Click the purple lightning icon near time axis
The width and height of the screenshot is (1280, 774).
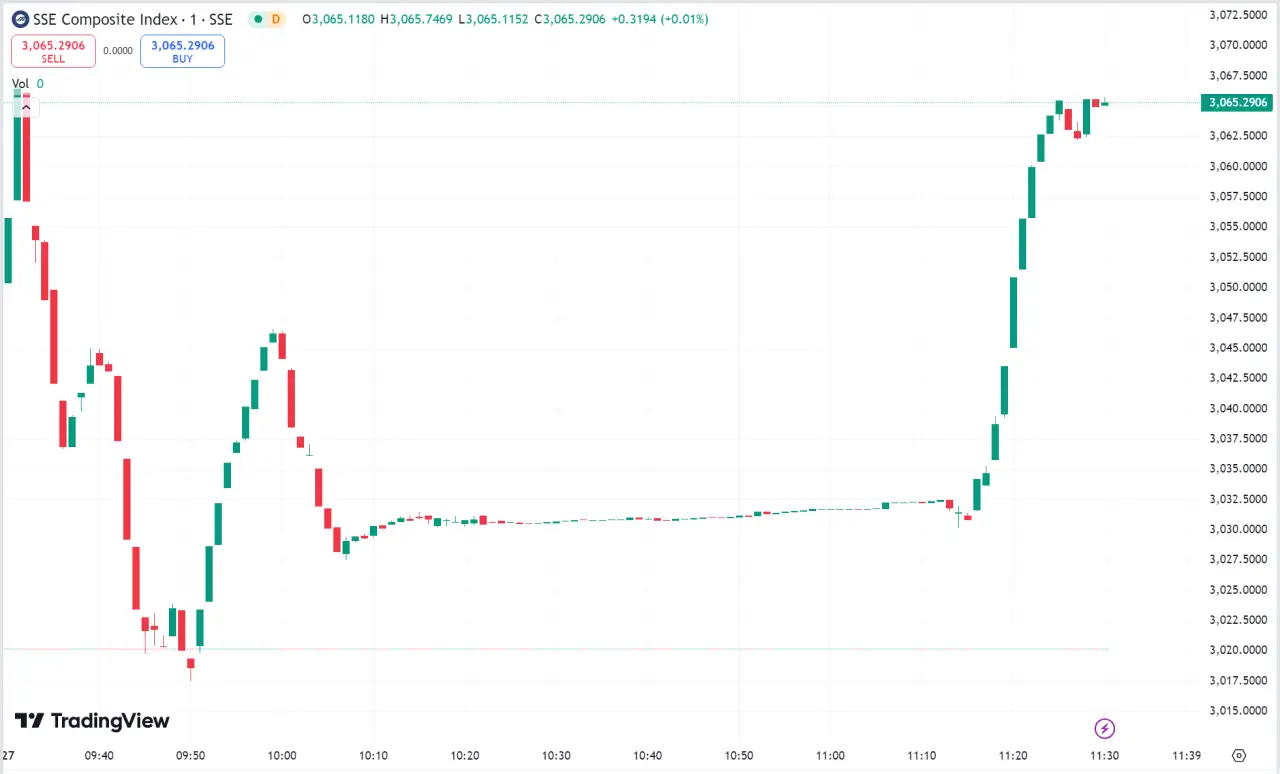pyautogui.click(x=1105, y=728)
